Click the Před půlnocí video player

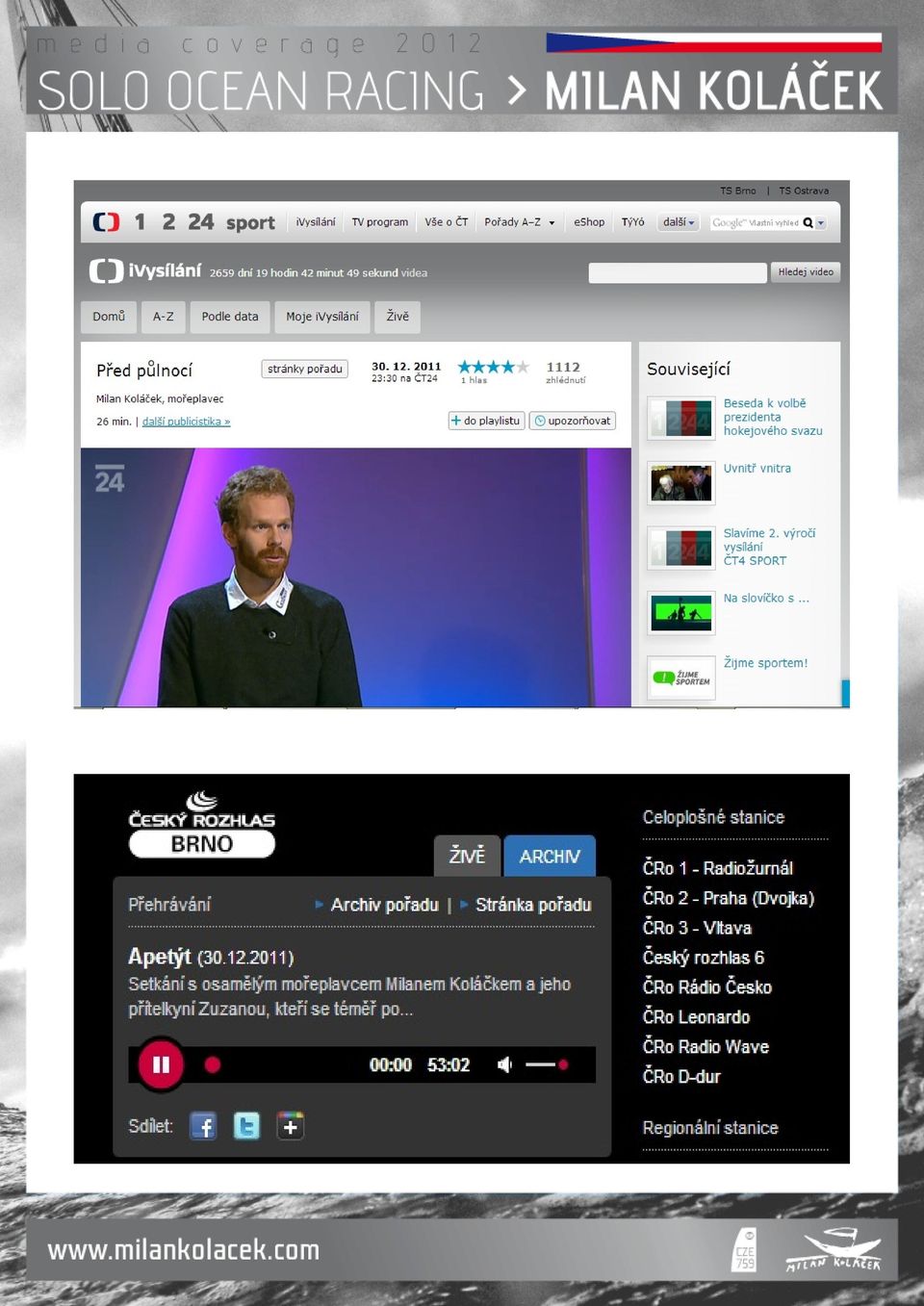pos(356,577)
